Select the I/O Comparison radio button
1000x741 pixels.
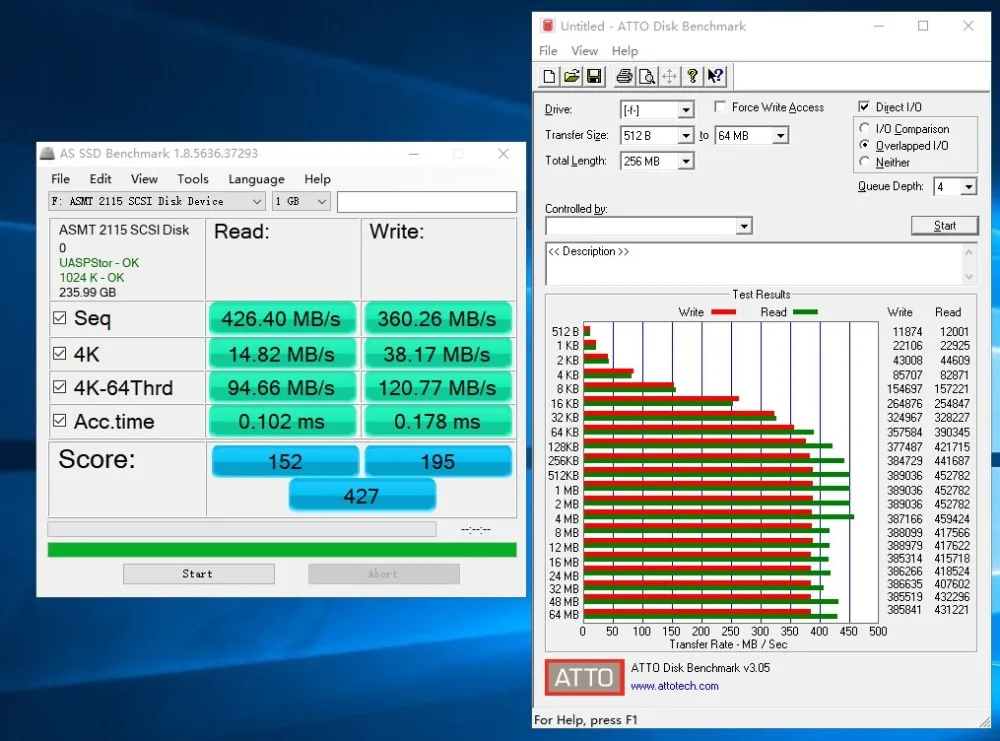864,128
